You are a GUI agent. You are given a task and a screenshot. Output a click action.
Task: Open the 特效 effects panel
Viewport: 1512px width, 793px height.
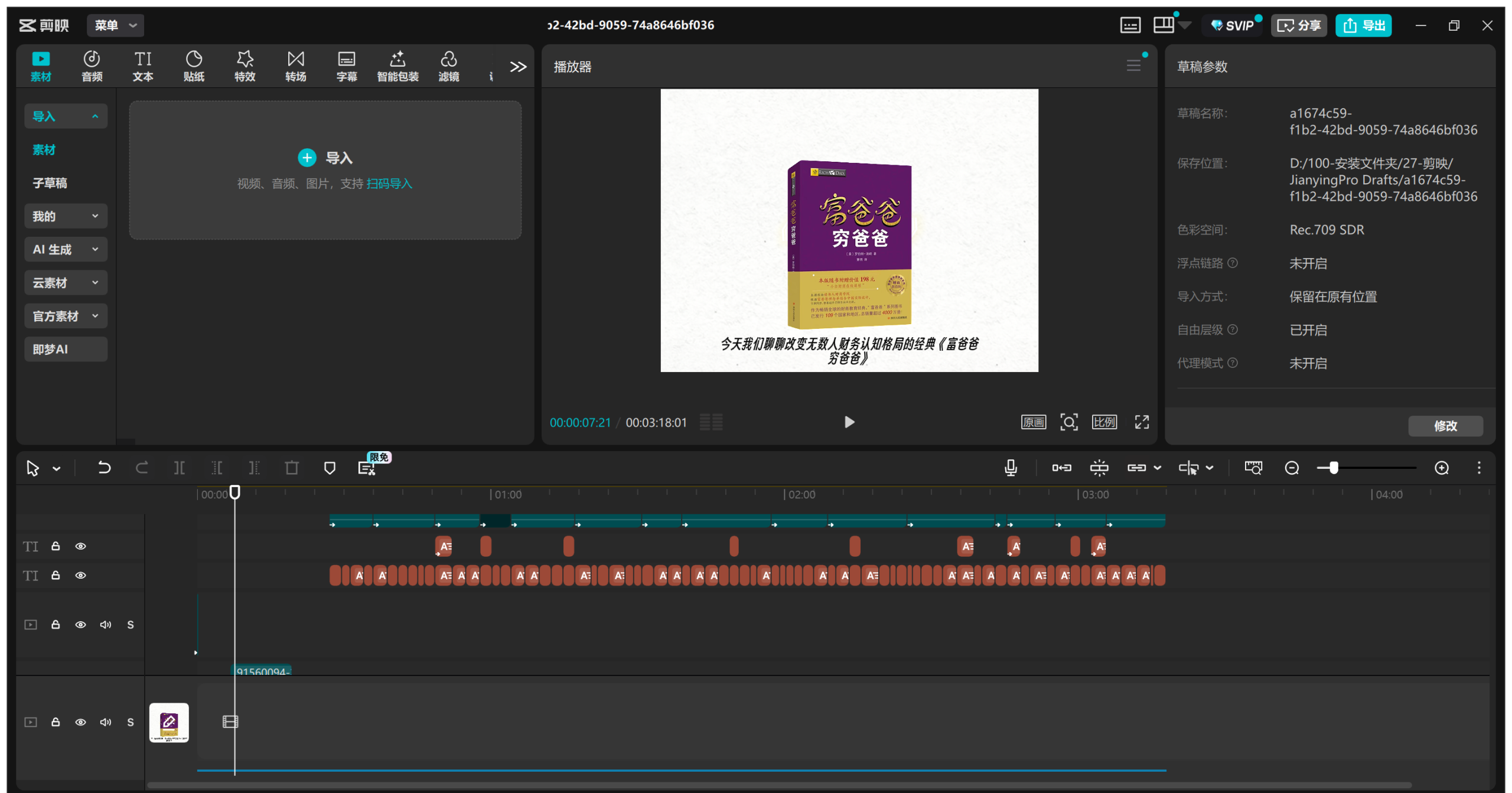245,66
